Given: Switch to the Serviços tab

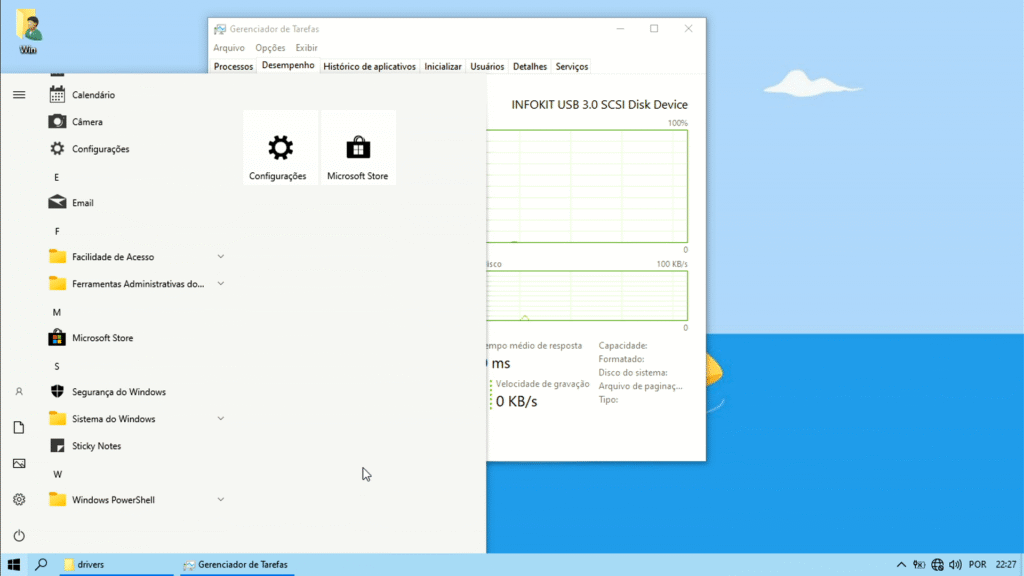Looking at the screenshot, I should pyautogui.click(x=572, y=67).
